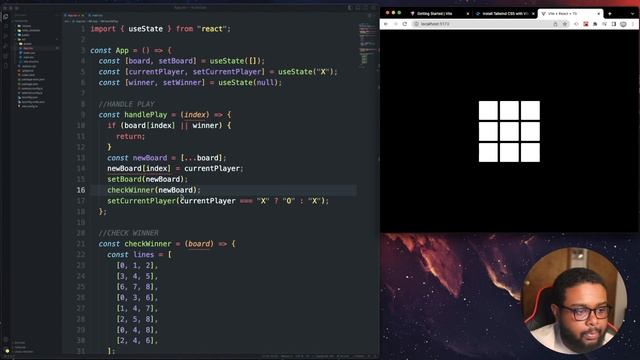Click the top-left tic-tac-toe square

point(488,110)
